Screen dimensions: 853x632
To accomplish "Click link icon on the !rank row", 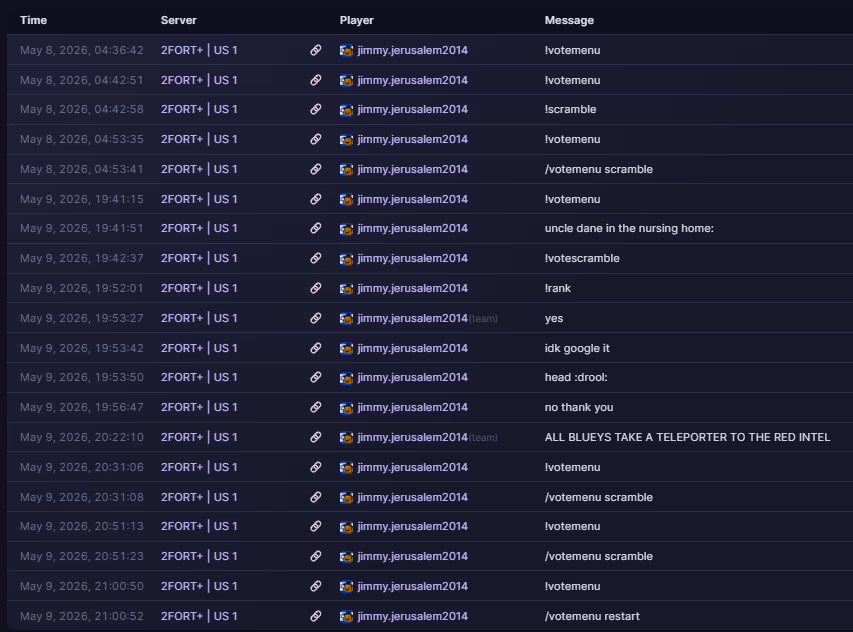I will [x=316, y=288].
